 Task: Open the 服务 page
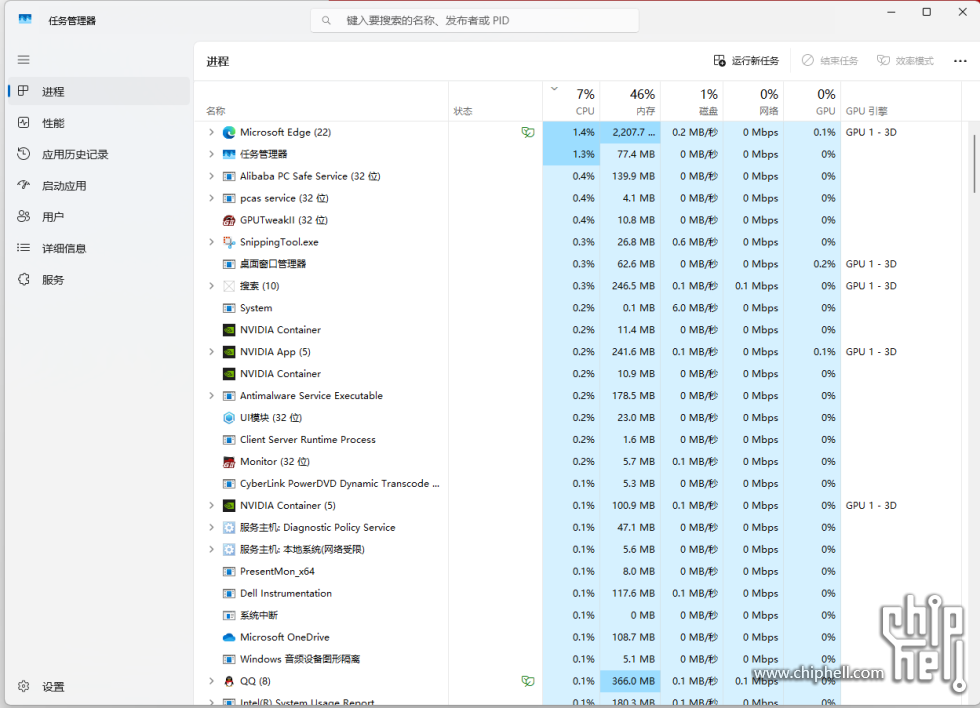pyautogui.click(x=99, y=280)
